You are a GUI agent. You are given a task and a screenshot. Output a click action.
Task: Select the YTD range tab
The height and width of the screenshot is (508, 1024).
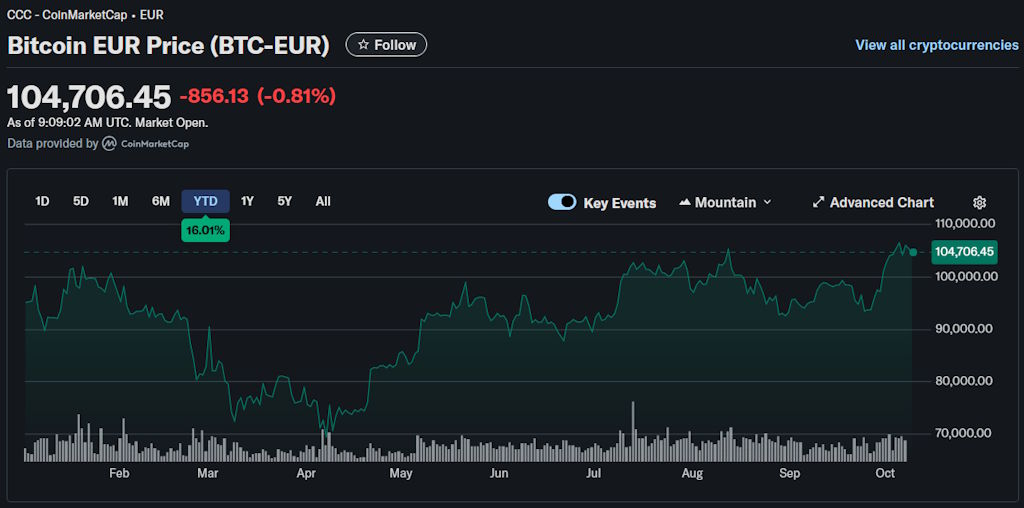point(205,201)
